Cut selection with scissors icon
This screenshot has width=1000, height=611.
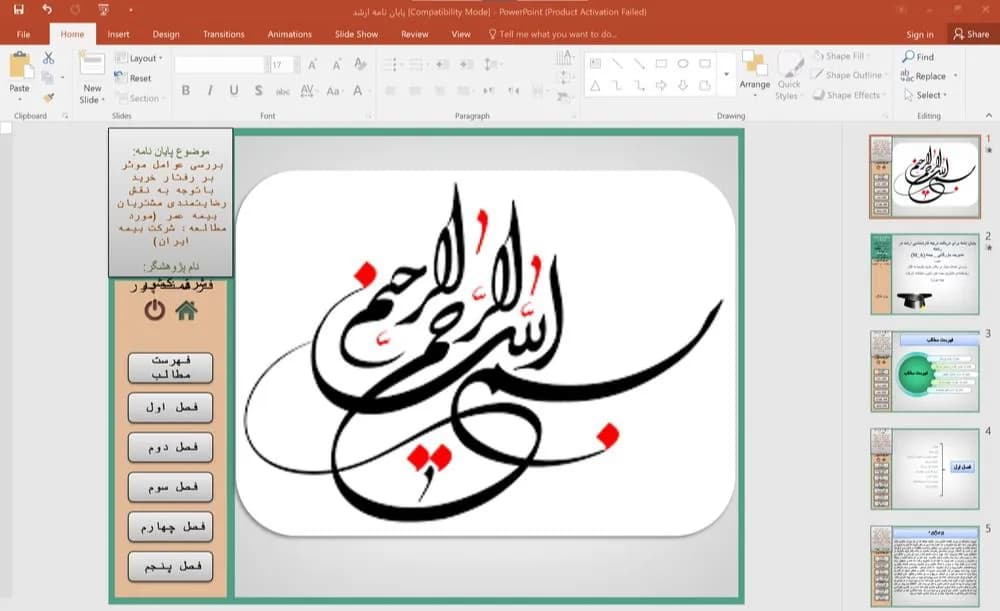click(48, 58)
